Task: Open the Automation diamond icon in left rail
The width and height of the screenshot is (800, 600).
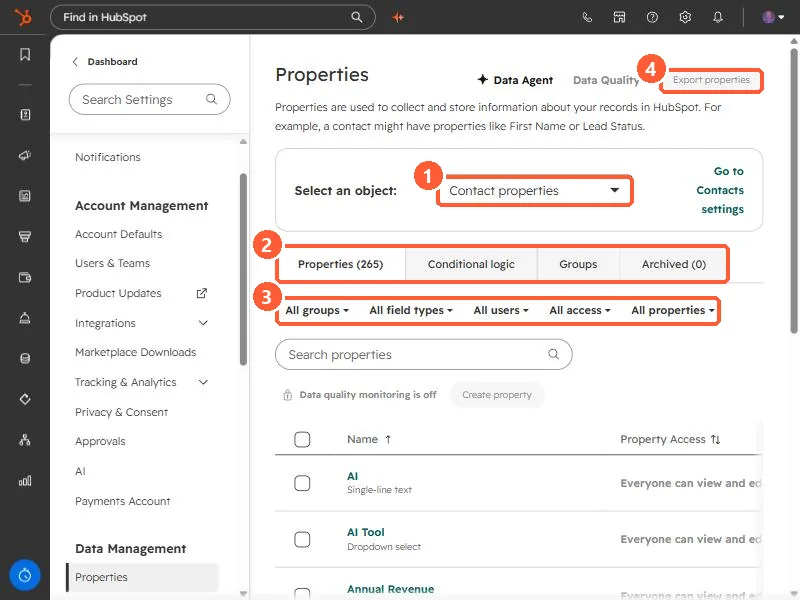Action: (24, 399)
